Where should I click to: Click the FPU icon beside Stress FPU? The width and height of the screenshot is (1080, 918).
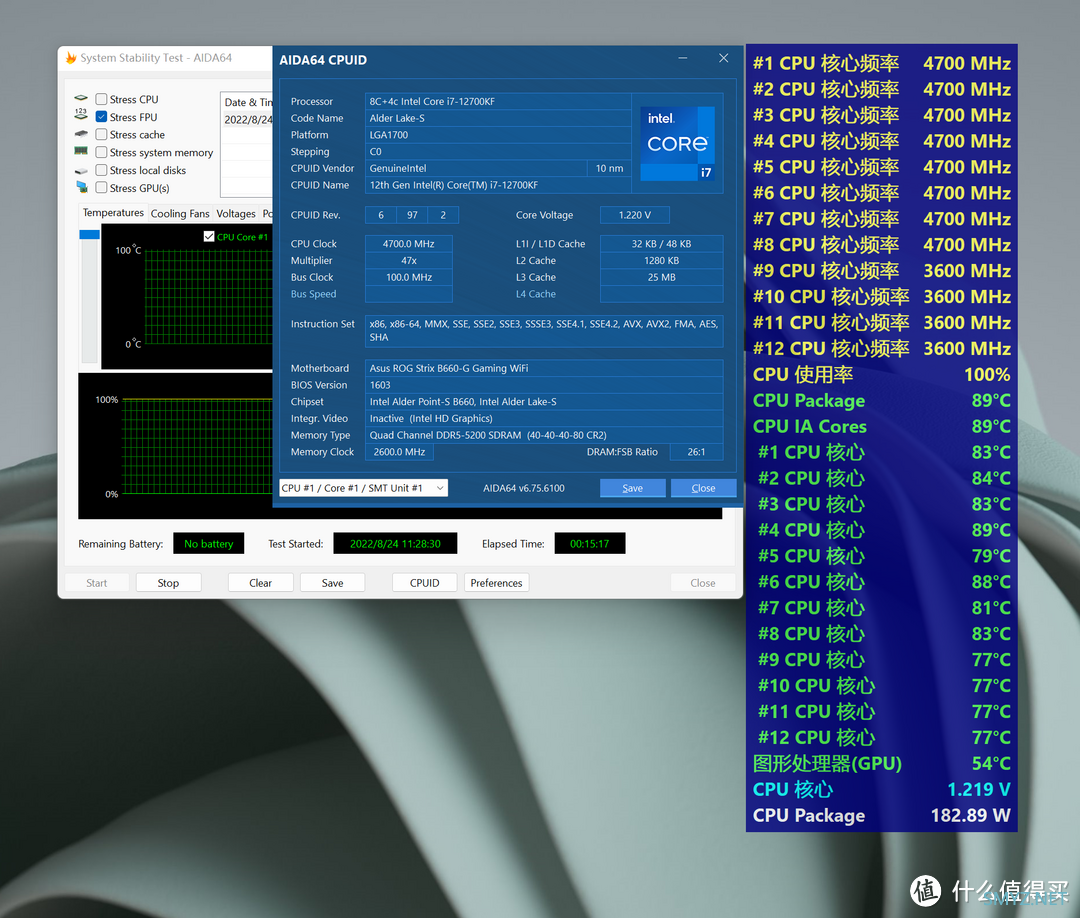click(x=81, y=117)
